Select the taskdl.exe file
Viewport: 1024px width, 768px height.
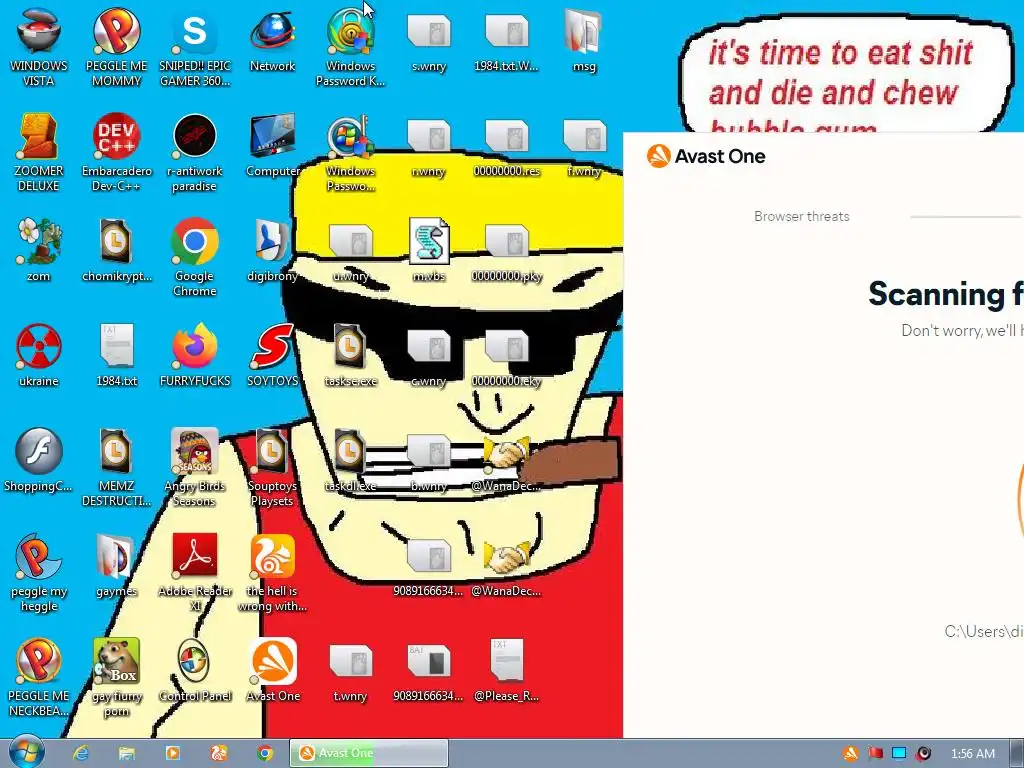click(x=351, y=461)
